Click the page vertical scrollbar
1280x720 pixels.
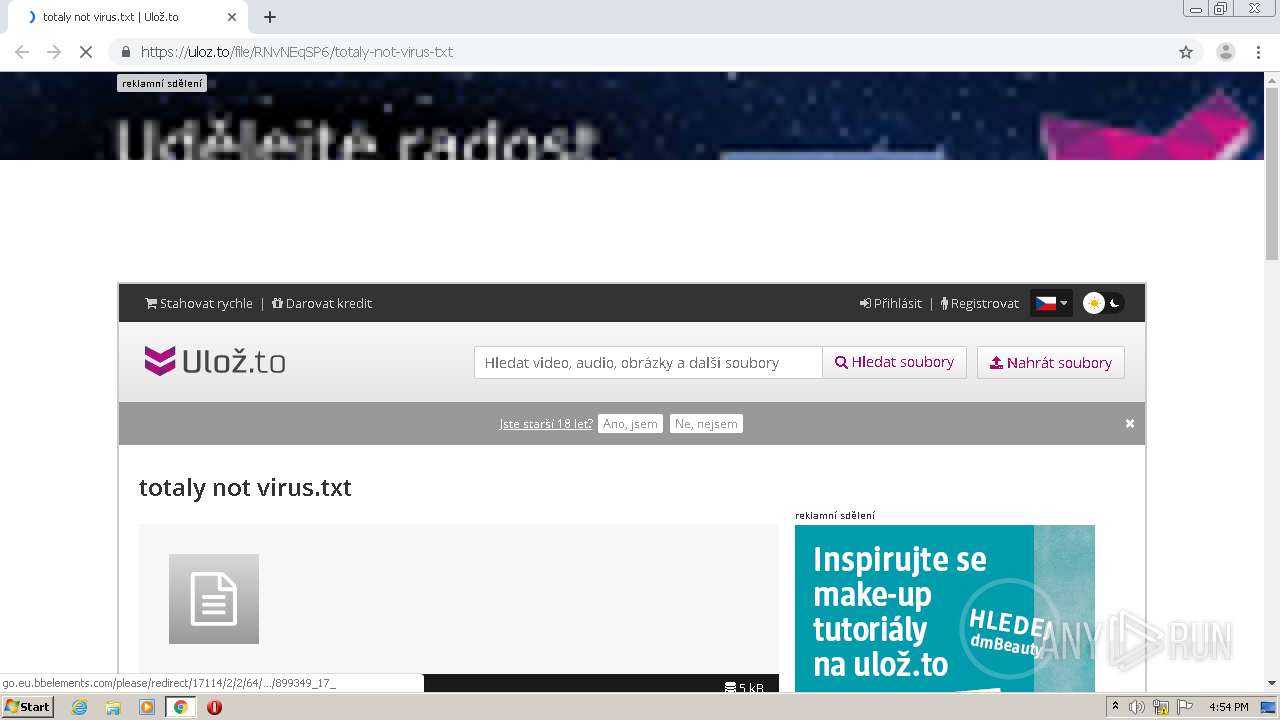click(1272, 175)
